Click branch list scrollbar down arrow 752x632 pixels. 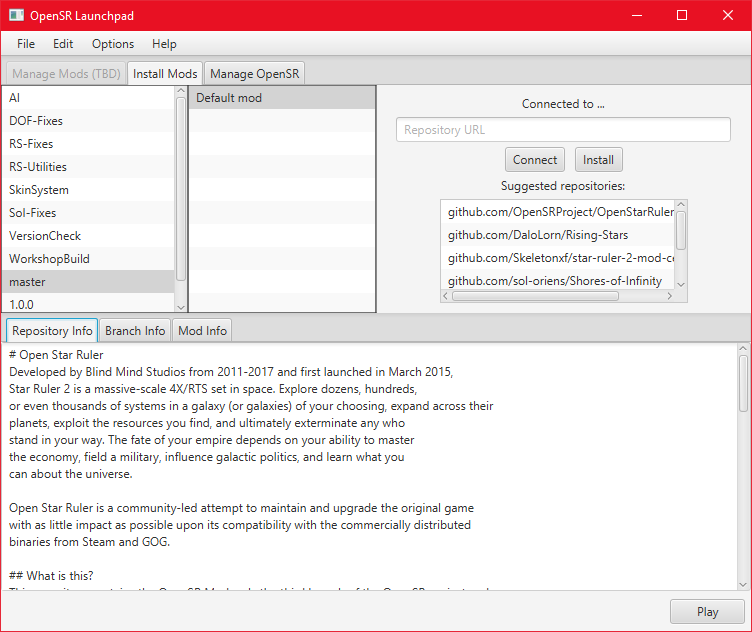pos(181,307)
